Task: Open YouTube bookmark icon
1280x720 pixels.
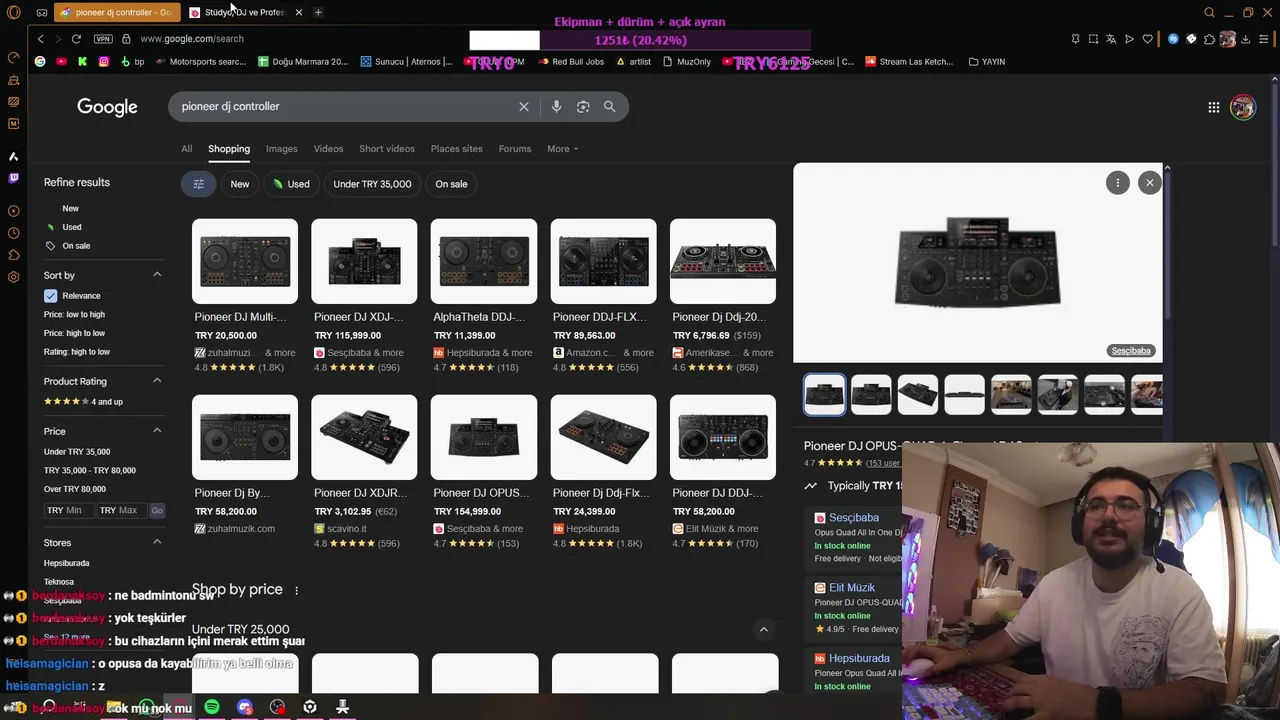Action: coord(61,61)
